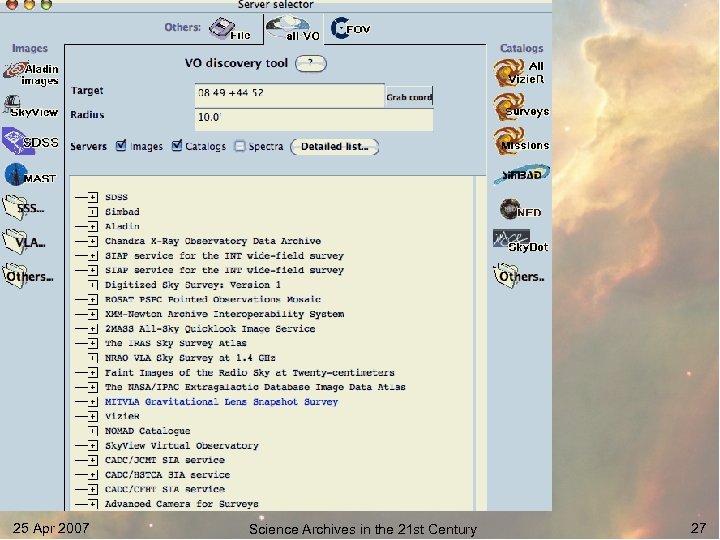Choose the SDSS image server icon
720x540 pixels.
coord(30,141)
